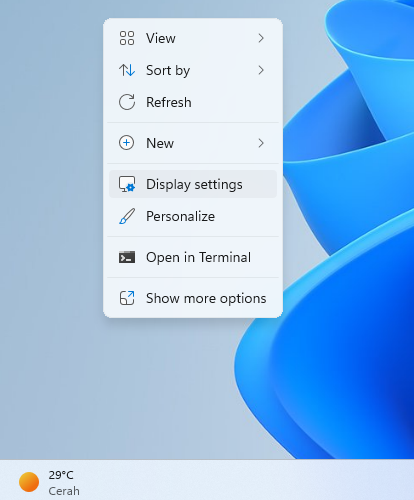
Task: Click the circular Refresh icon
Action: 127,102
